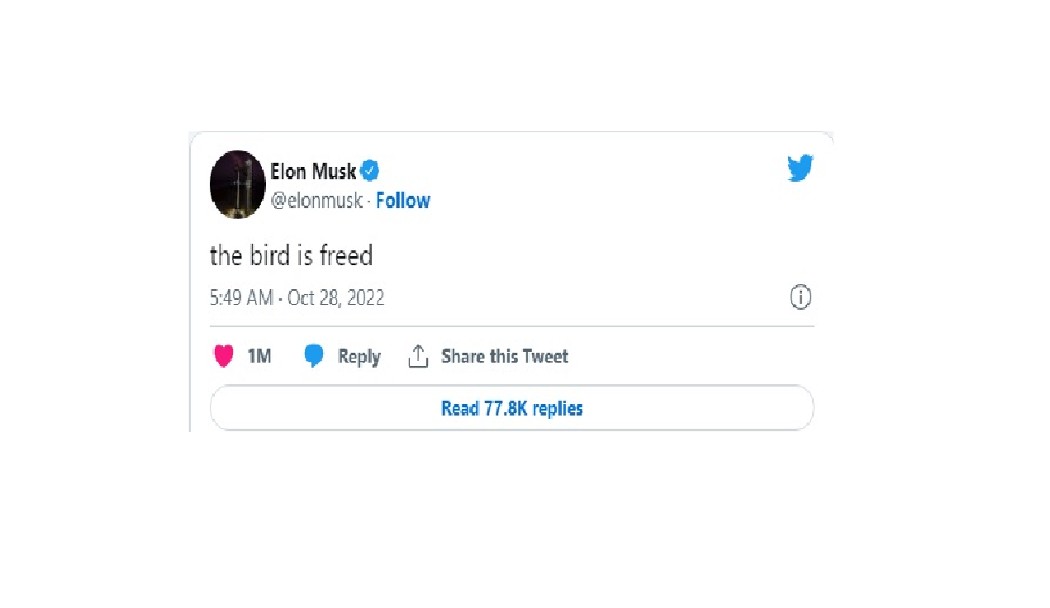Click the tweet text "the bird is freed"

(x=291, y=256)
